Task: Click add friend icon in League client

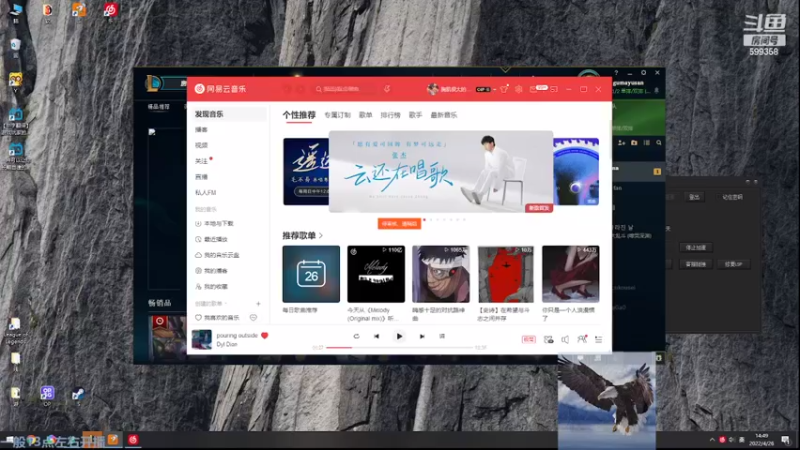Action: 621,143
